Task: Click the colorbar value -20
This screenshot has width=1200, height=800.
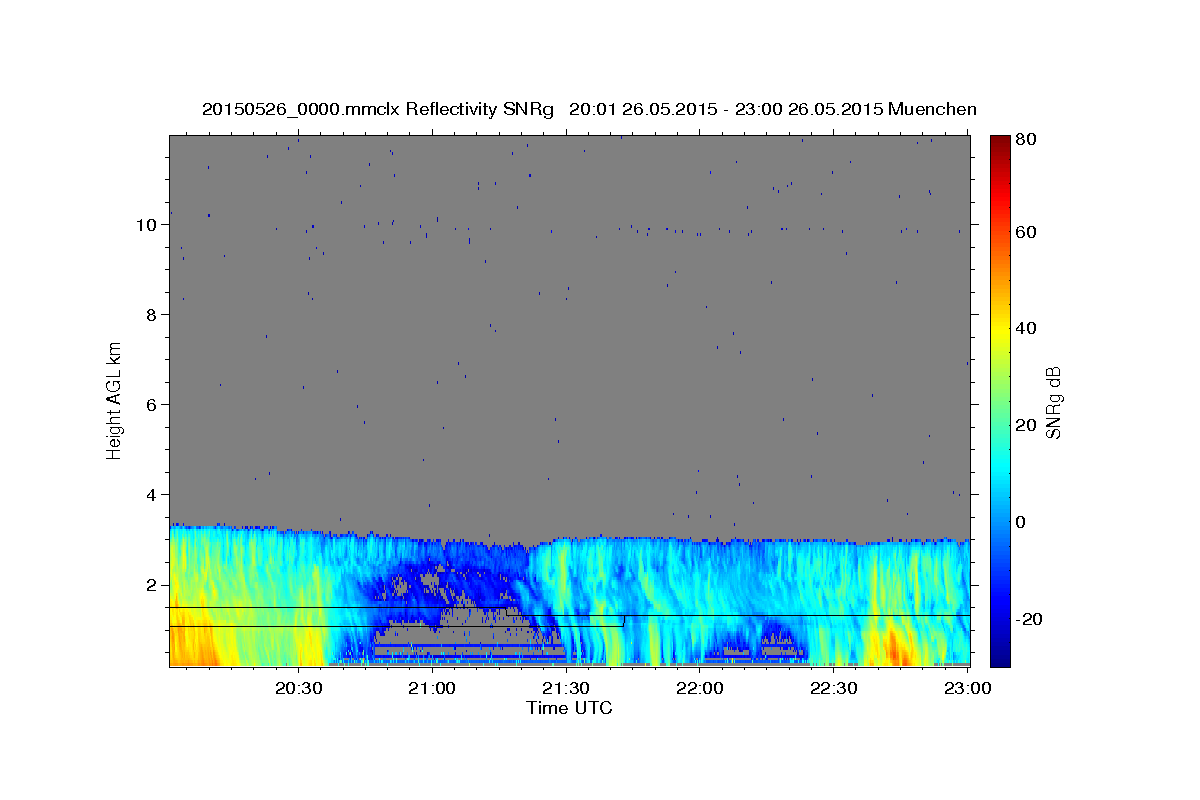Action: (x=1029, y=619)
